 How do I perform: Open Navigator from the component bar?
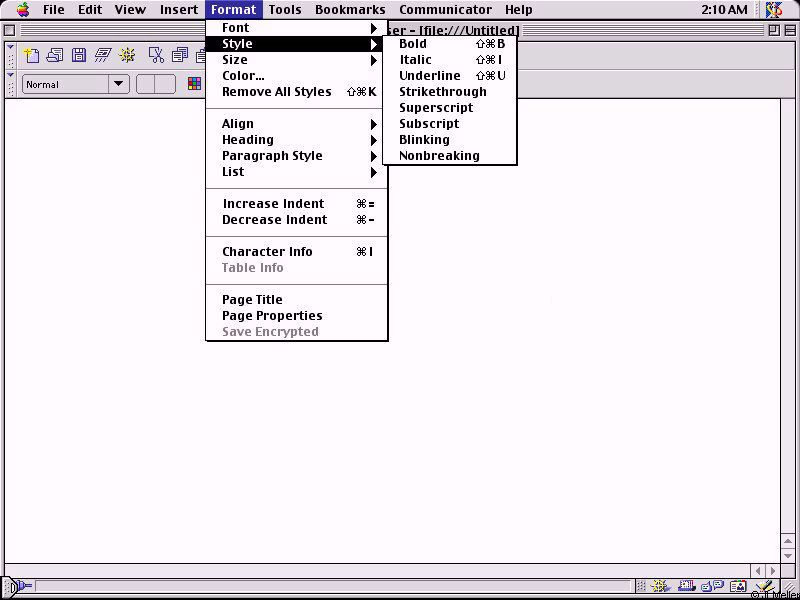pyautogui.click(x=661, y=587)
